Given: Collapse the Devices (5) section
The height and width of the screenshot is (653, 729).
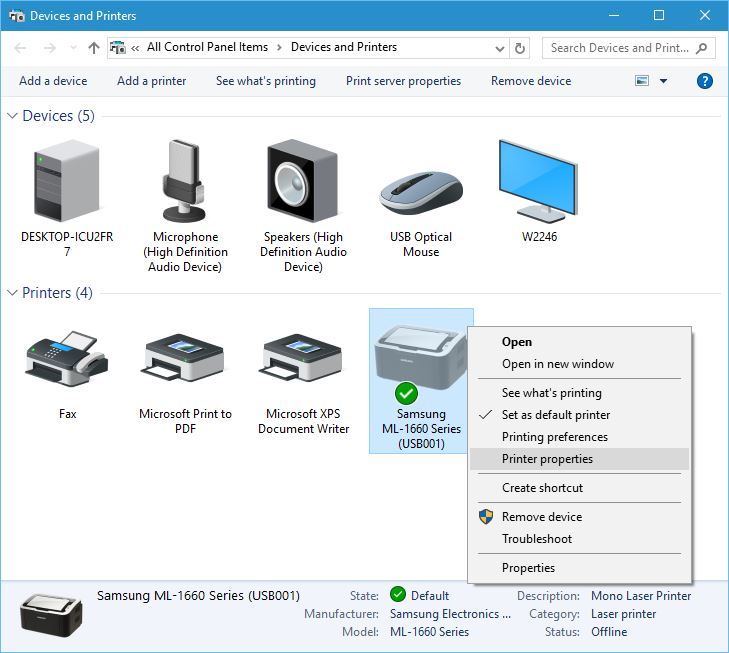Looking at the screenshot, I should (x=12, y=116).
